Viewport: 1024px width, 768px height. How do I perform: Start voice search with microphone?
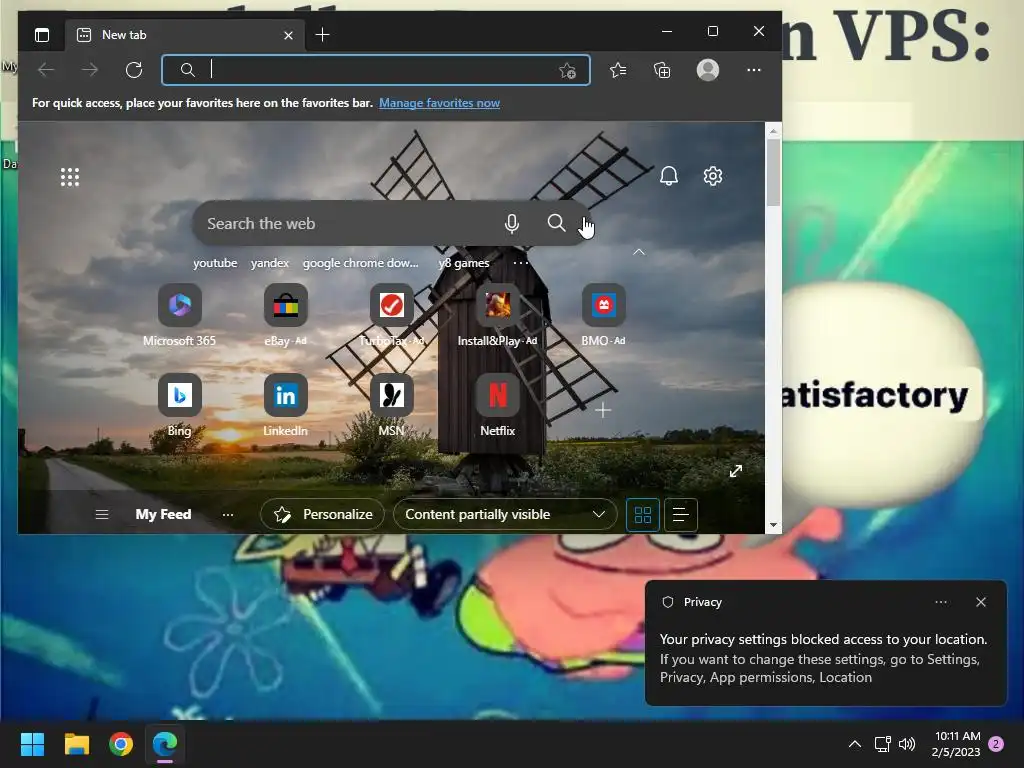point(512,224)
